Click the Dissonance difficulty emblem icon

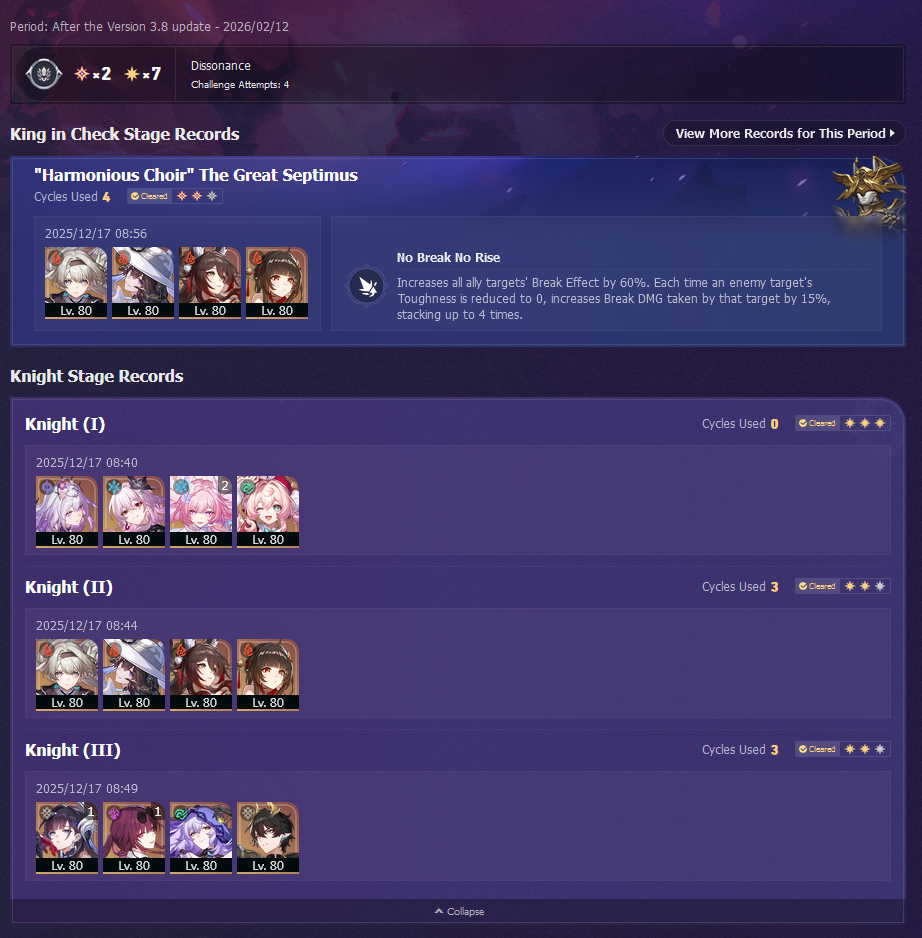click(43, 74)
